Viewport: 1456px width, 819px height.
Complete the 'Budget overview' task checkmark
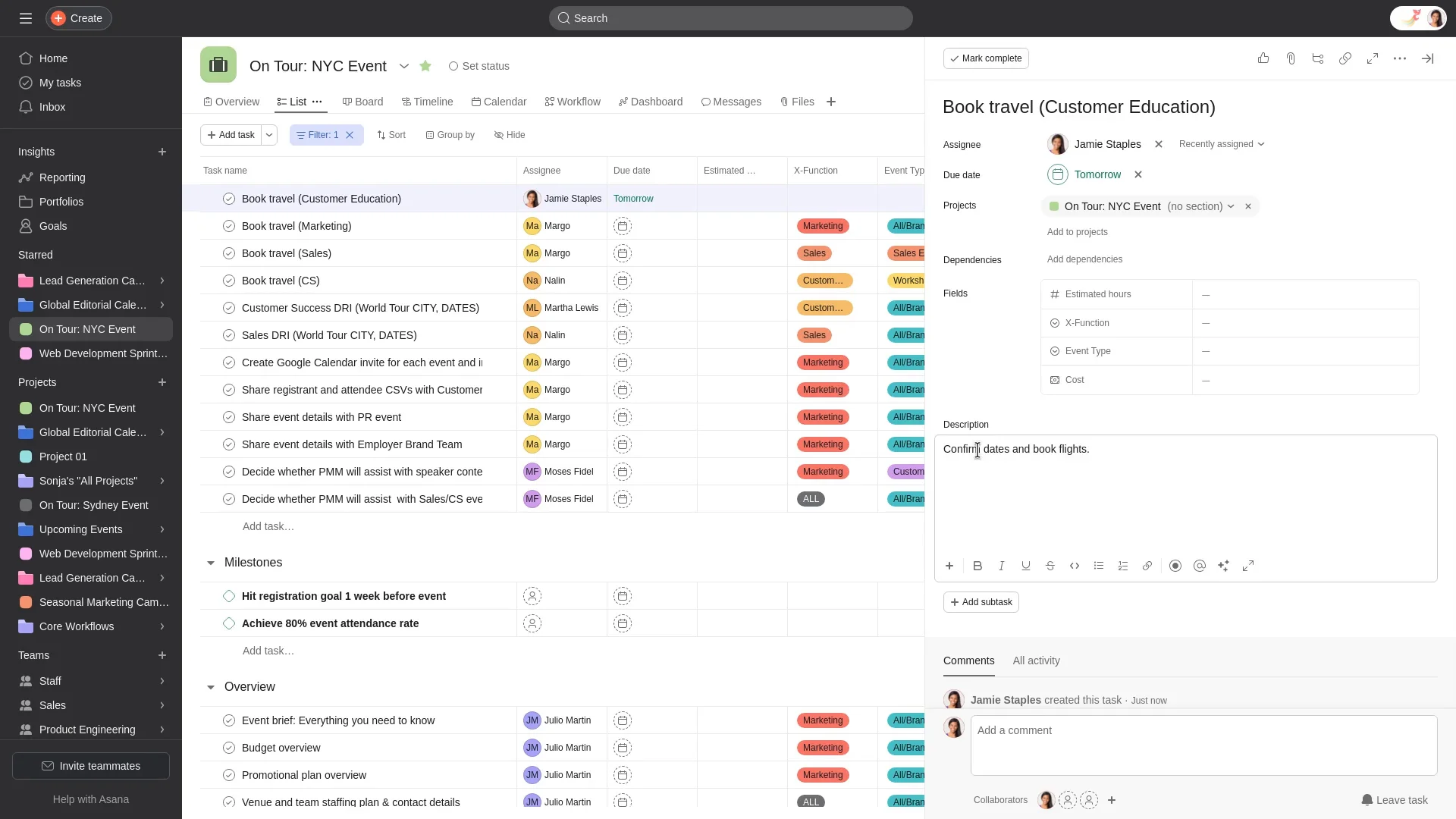coord(229,747)
